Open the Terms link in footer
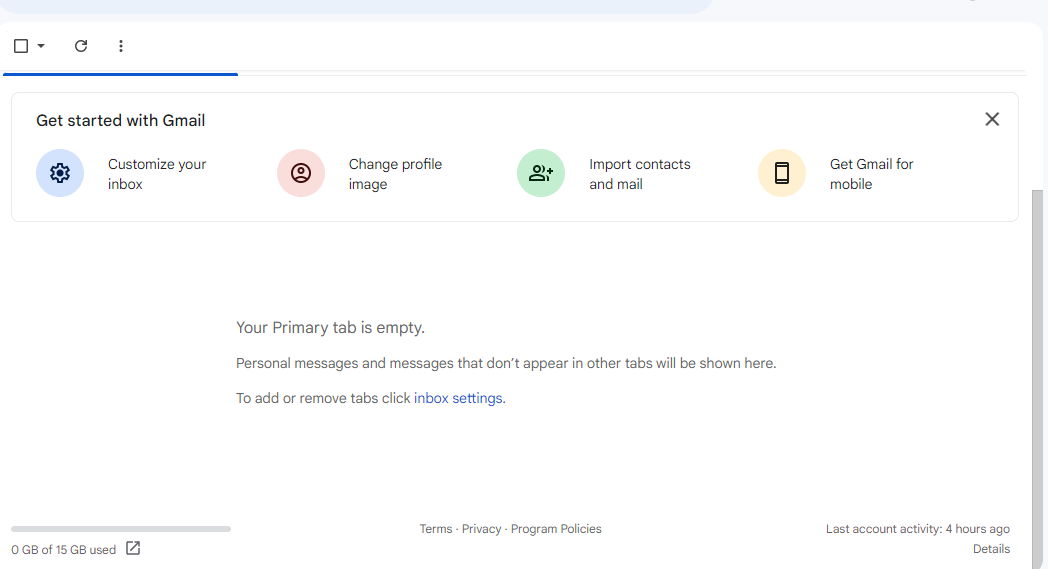The width and height of the screenshot is (1048, 569). (436, 529)
